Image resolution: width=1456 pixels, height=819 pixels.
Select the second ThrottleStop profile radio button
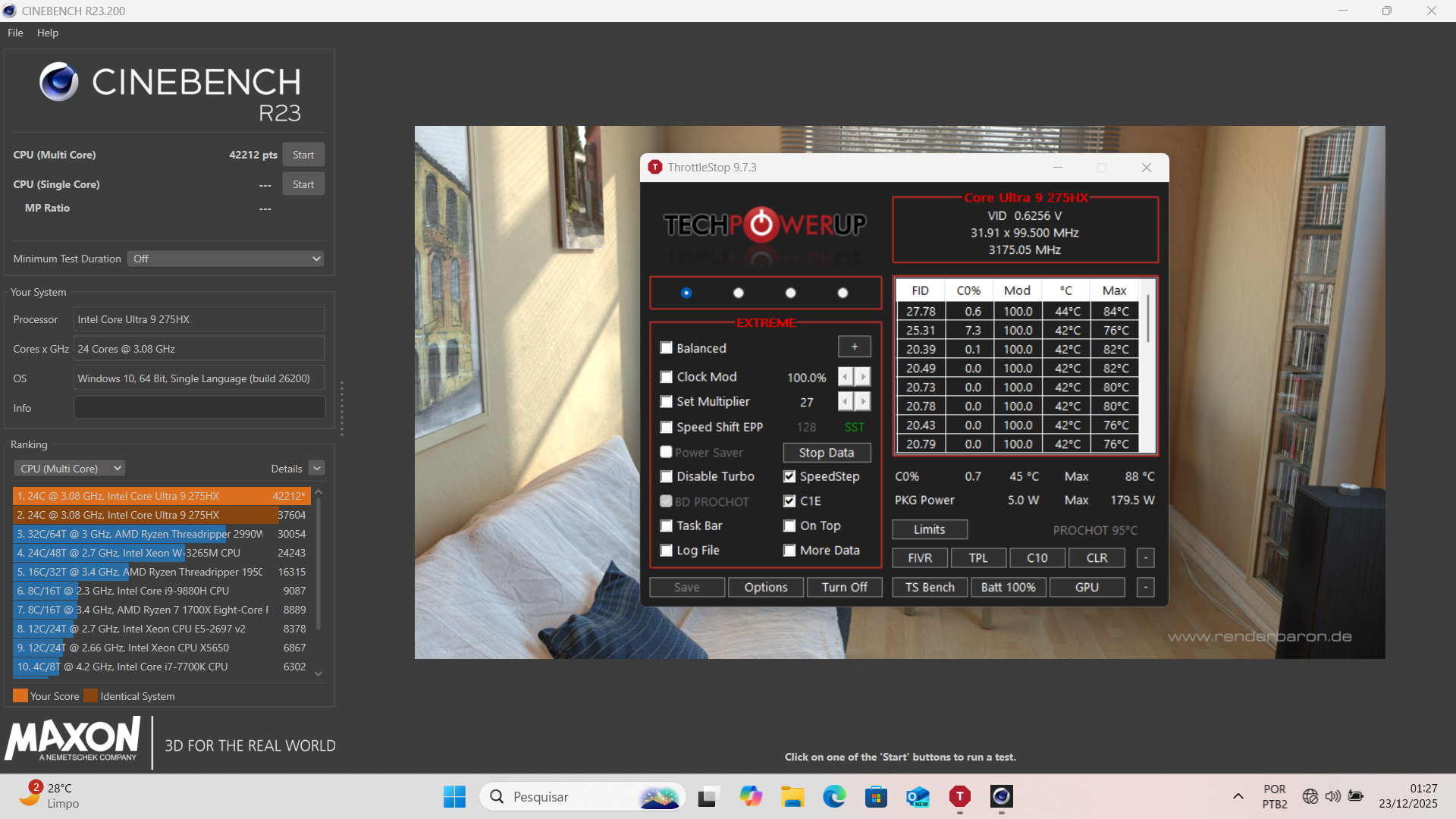739,293
